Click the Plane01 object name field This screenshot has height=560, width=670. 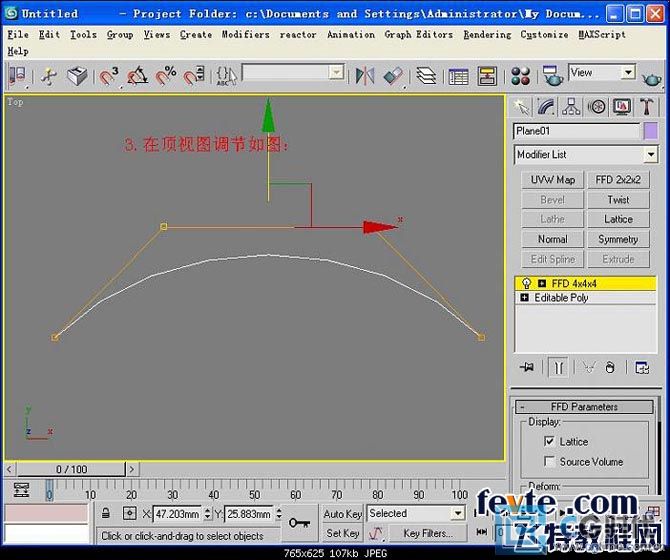click(x=576, y=131)
